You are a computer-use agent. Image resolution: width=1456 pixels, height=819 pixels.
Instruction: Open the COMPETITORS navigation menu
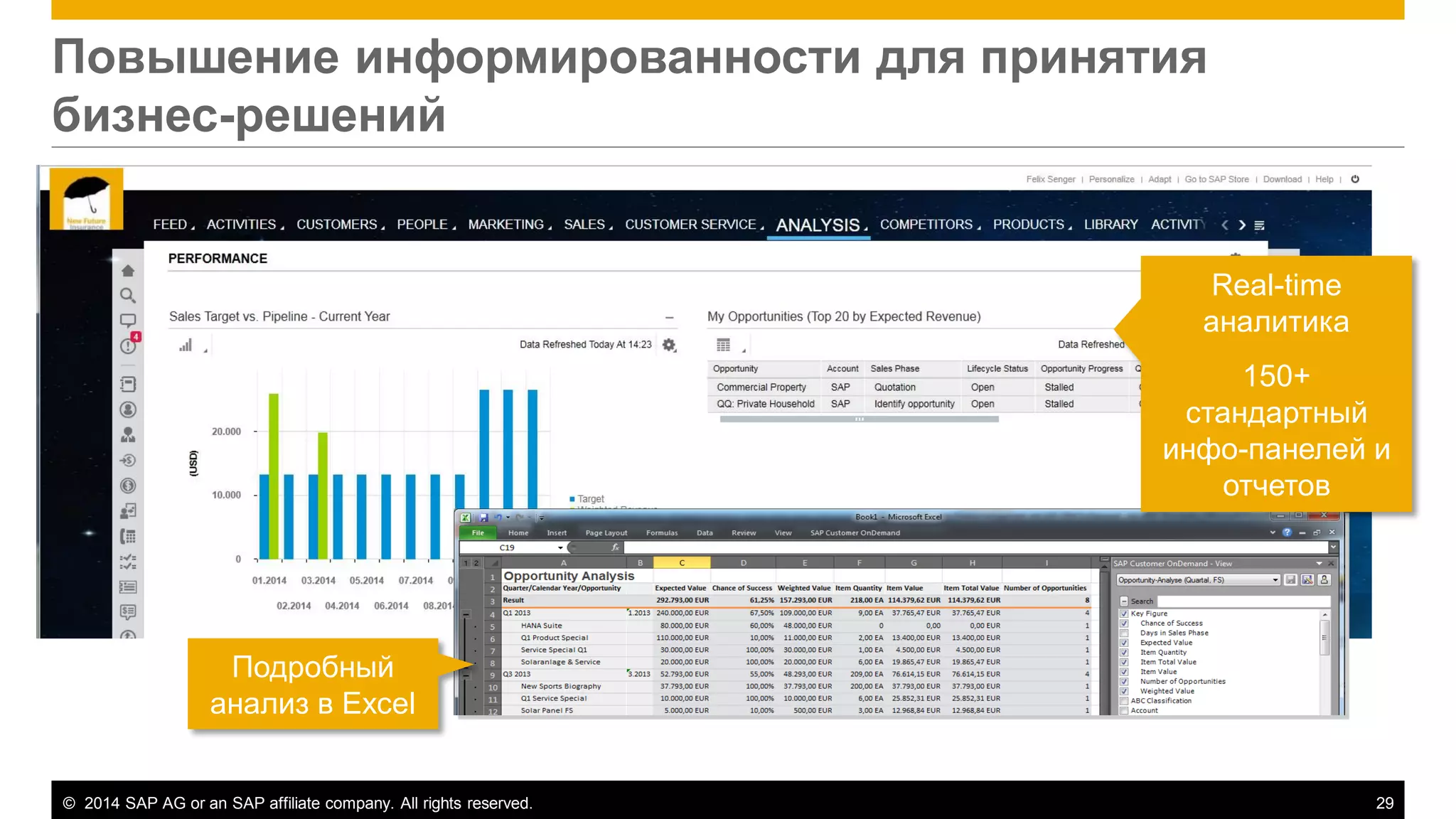tap(926, 225)
